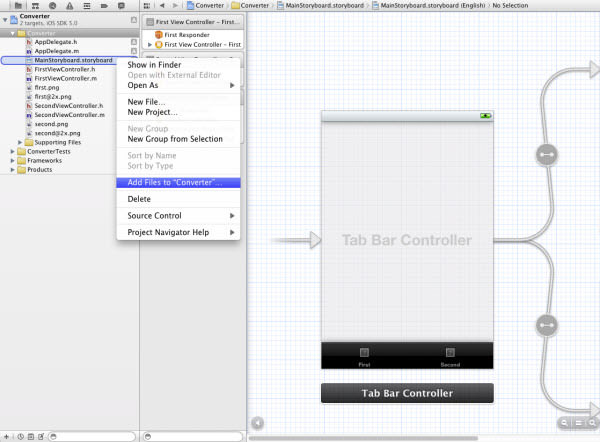Toggle source-control status filter icon
The image size is (600, 442).
[x=31, y=436]
